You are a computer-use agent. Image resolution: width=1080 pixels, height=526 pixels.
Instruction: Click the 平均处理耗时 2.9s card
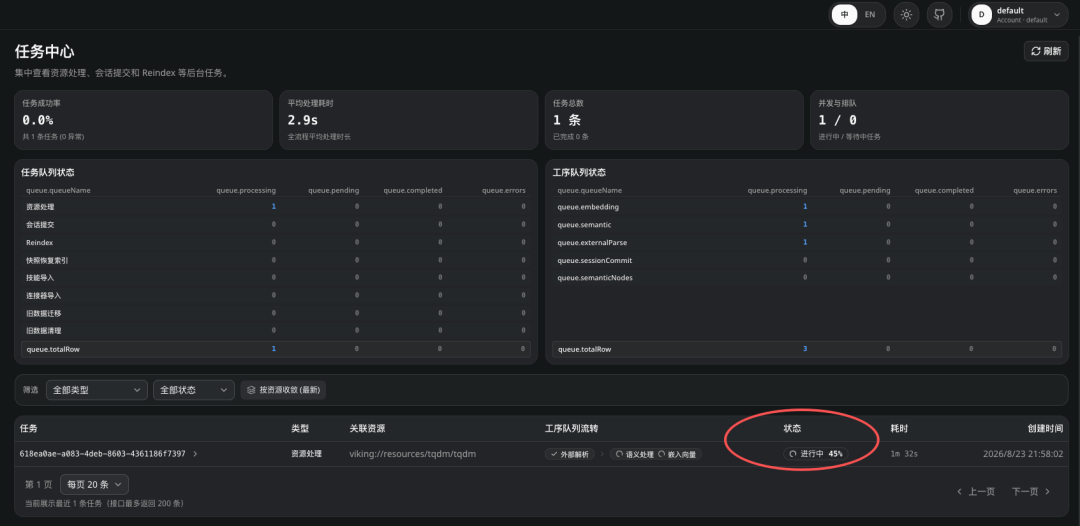point(409,120)
